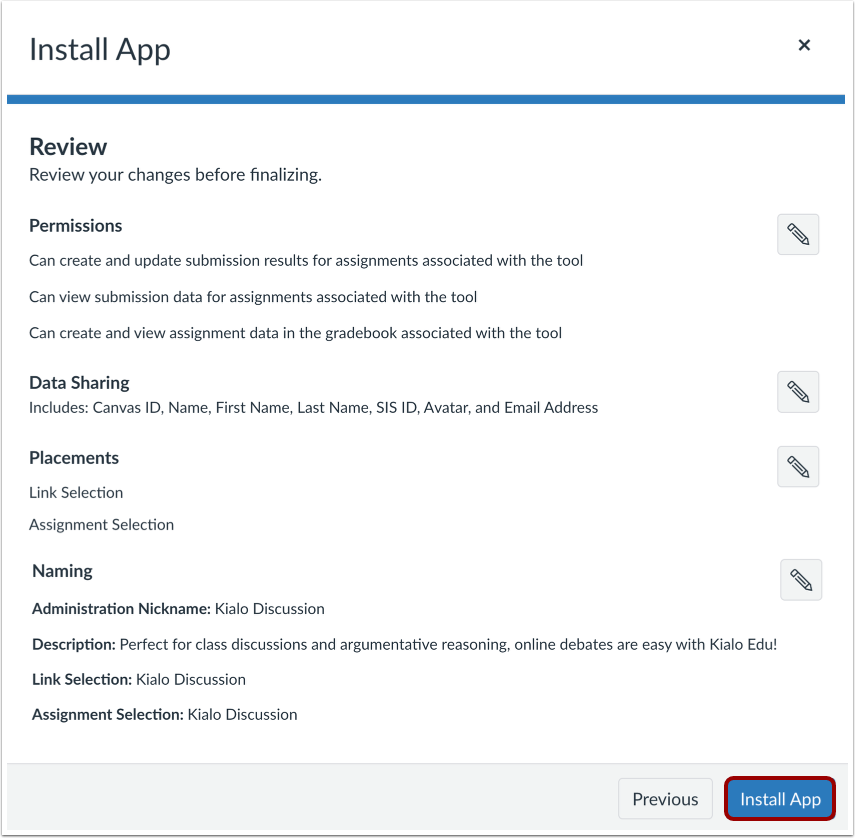Edit Placements using the pencil icon
855x838 pixels.
797,466
